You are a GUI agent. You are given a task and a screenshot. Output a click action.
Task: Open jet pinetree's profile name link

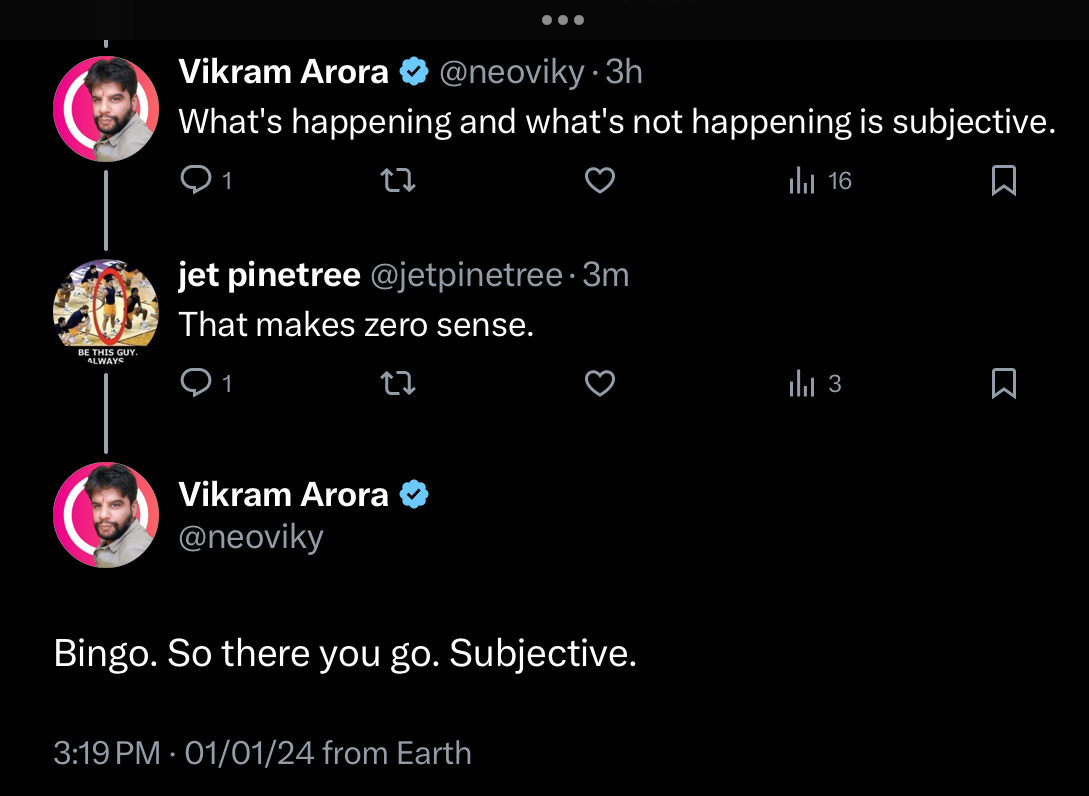[x=269, y=275]
